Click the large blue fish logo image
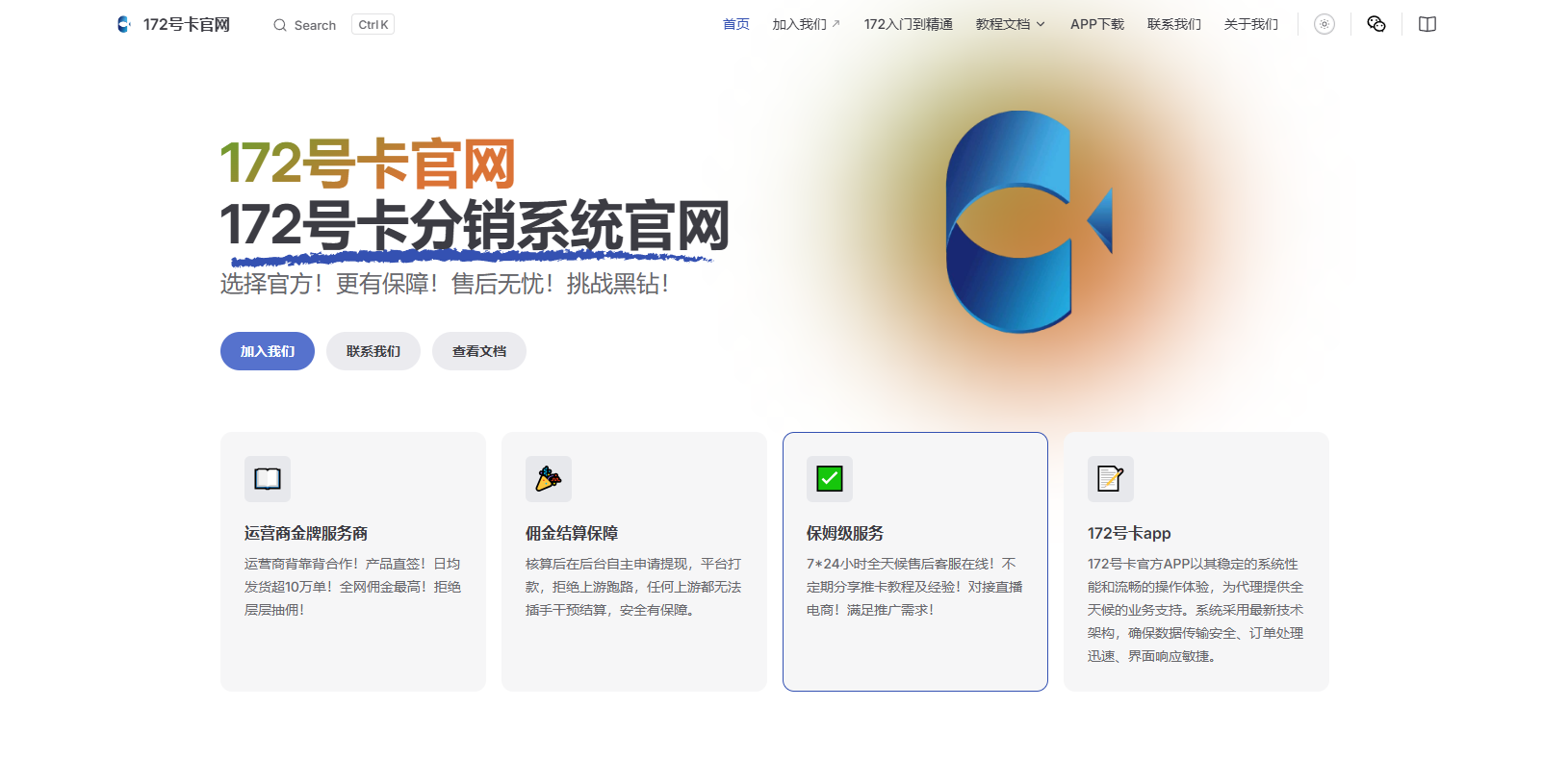The height and width of the screenshot is (784, 1543). coord(1028,222)
